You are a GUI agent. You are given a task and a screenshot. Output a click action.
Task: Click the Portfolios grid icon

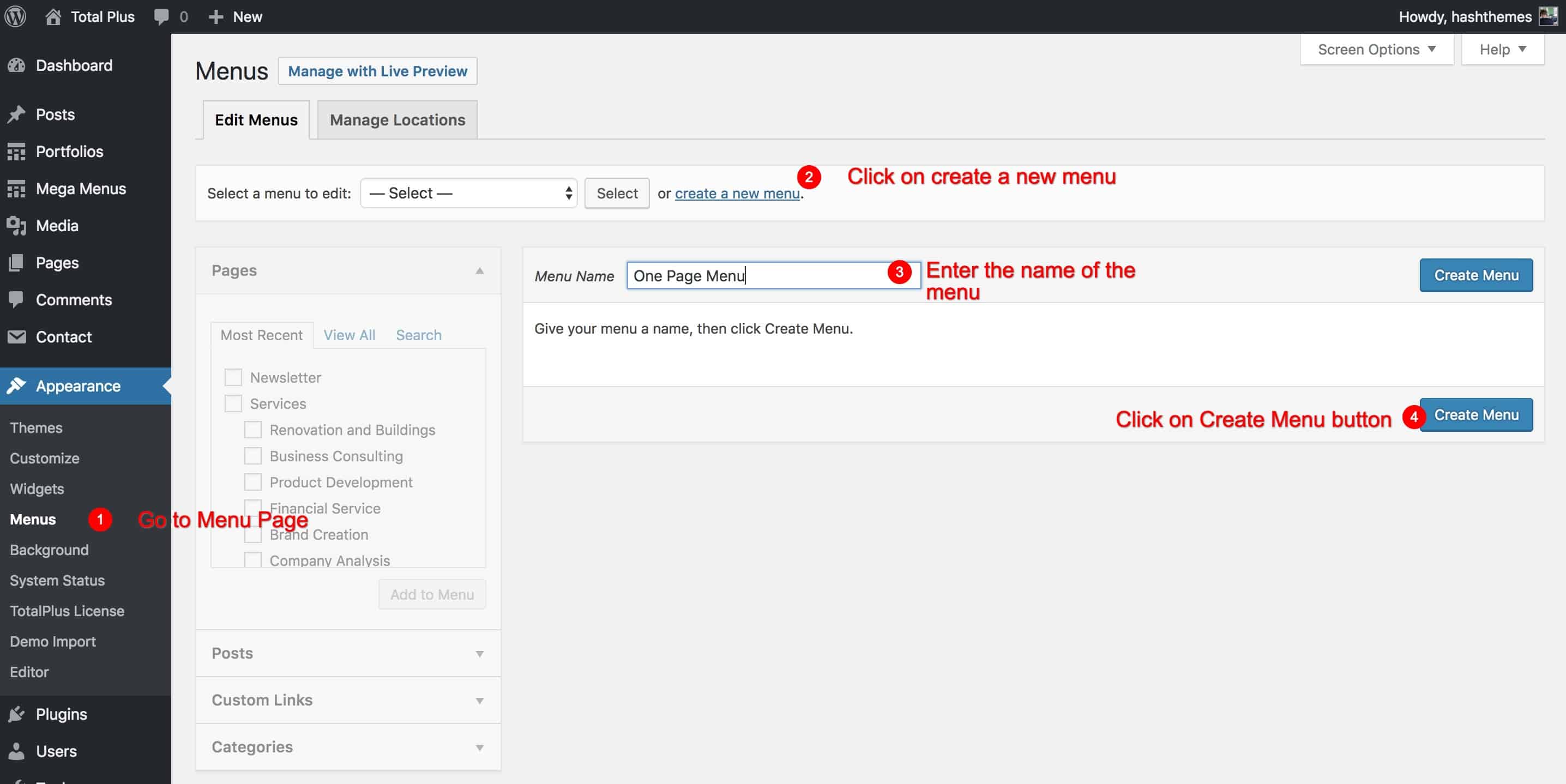pos(16,152)
